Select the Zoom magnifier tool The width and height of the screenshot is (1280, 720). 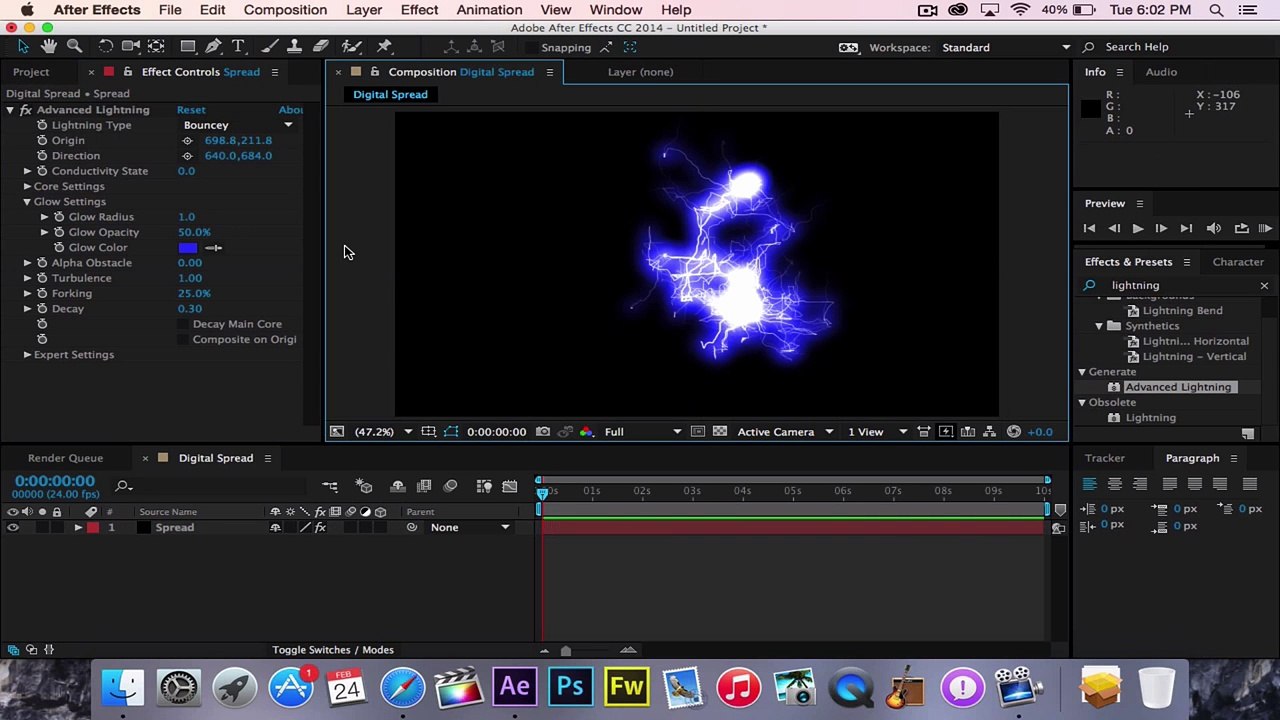74,47
